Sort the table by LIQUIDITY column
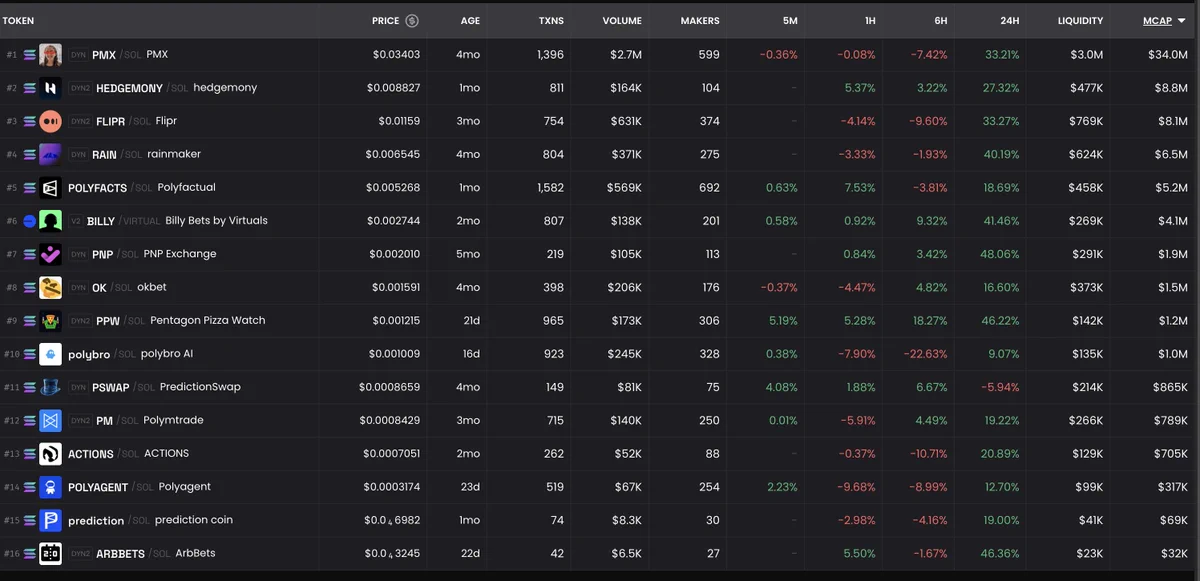1200x581 pixels. 1080,21
